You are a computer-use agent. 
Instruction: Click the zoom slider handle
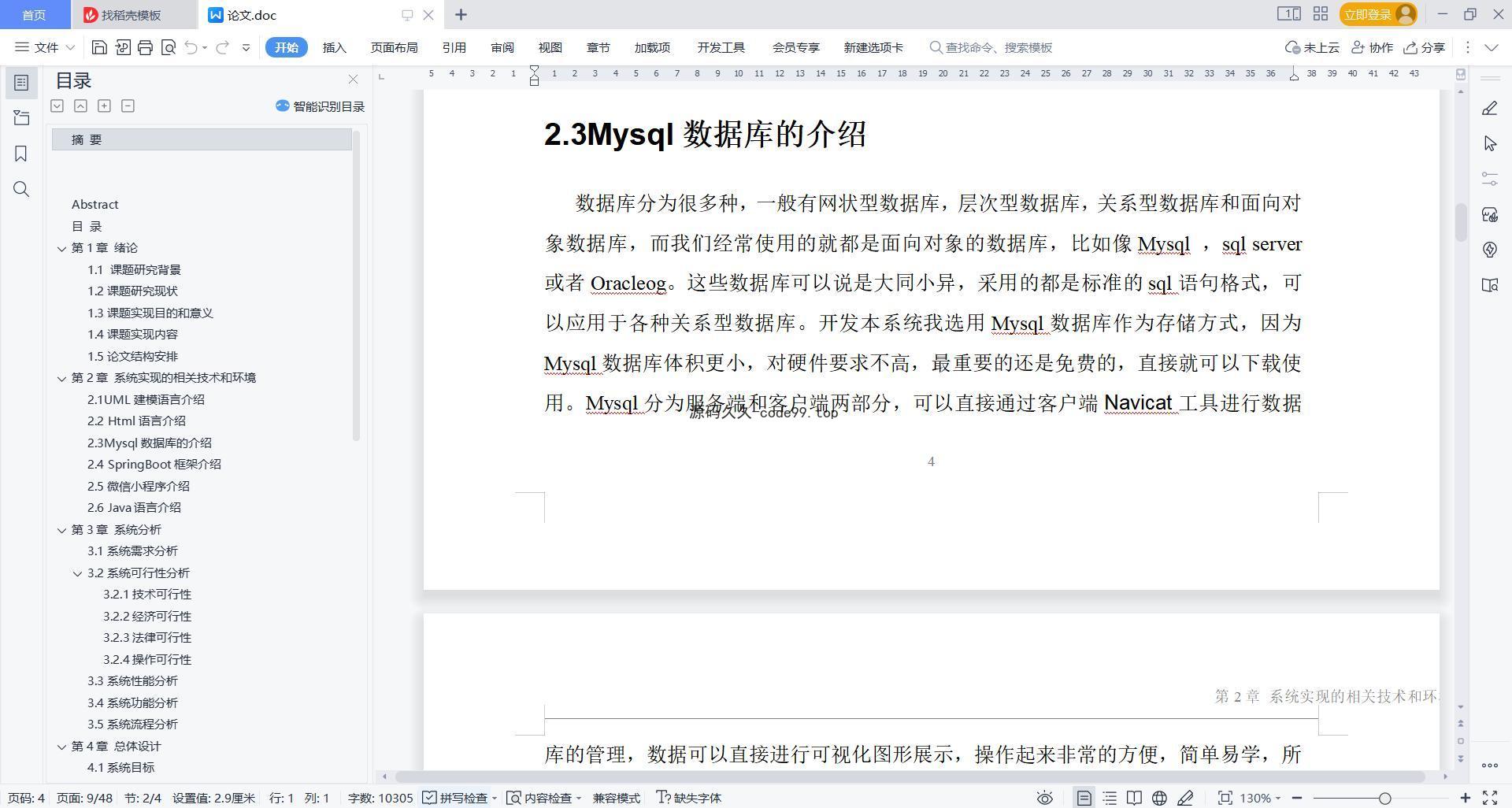[1384, 798]
